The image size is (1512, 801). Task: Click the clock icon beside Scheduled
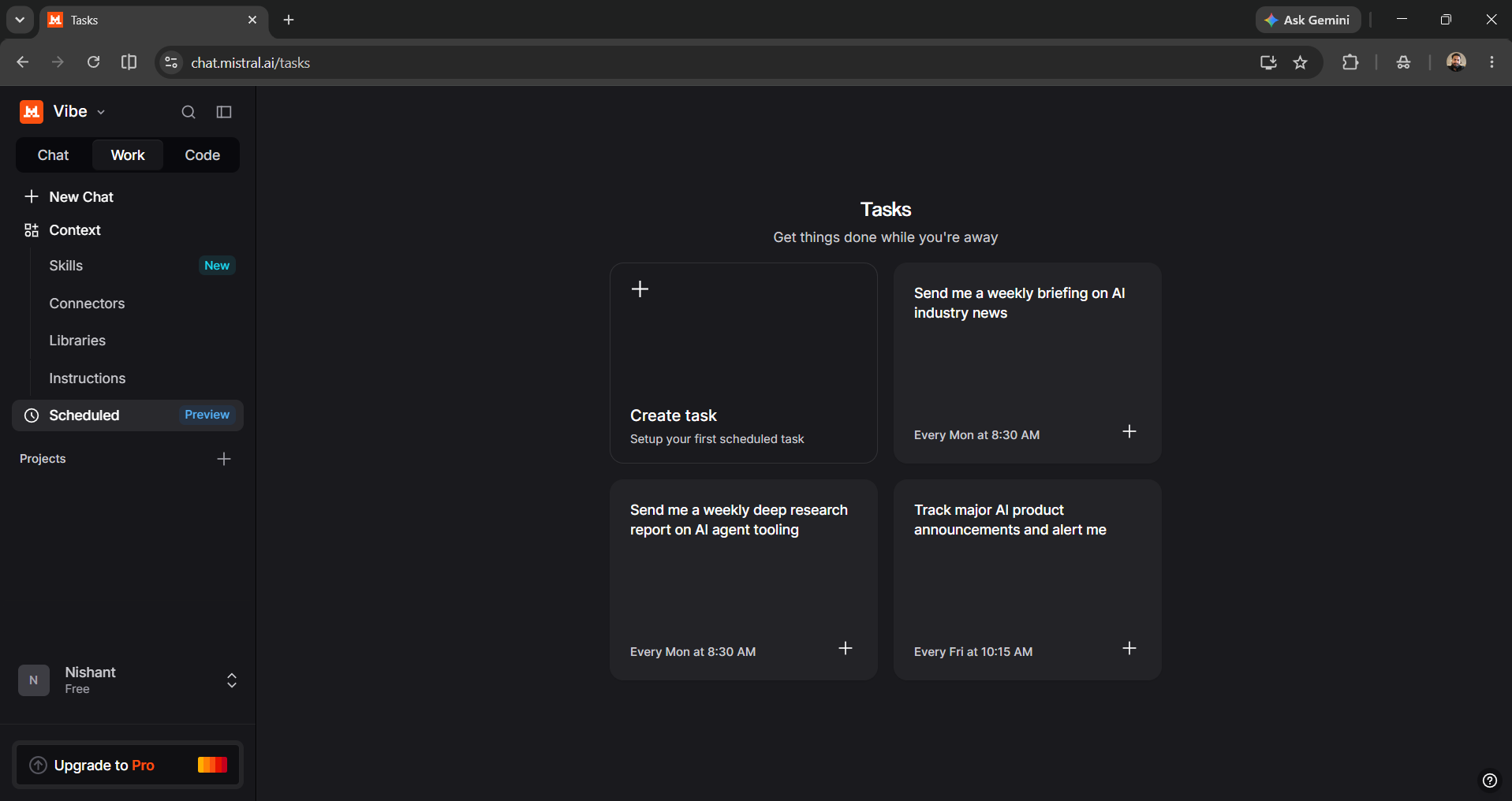32,415
